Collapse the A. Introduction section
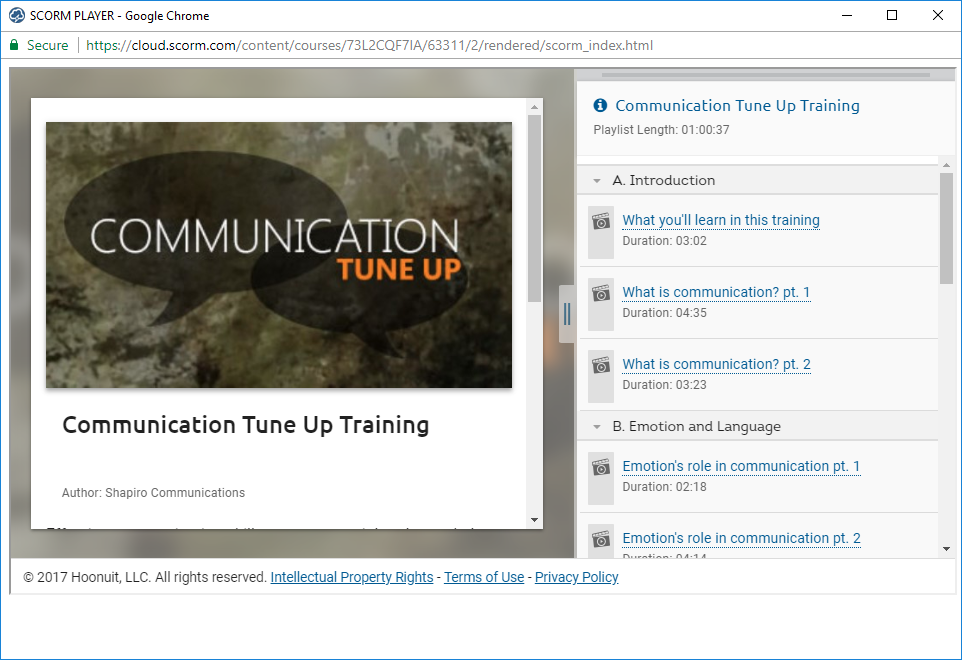The height and width of the screenshot is (660, 962). (x=597, y=181)
